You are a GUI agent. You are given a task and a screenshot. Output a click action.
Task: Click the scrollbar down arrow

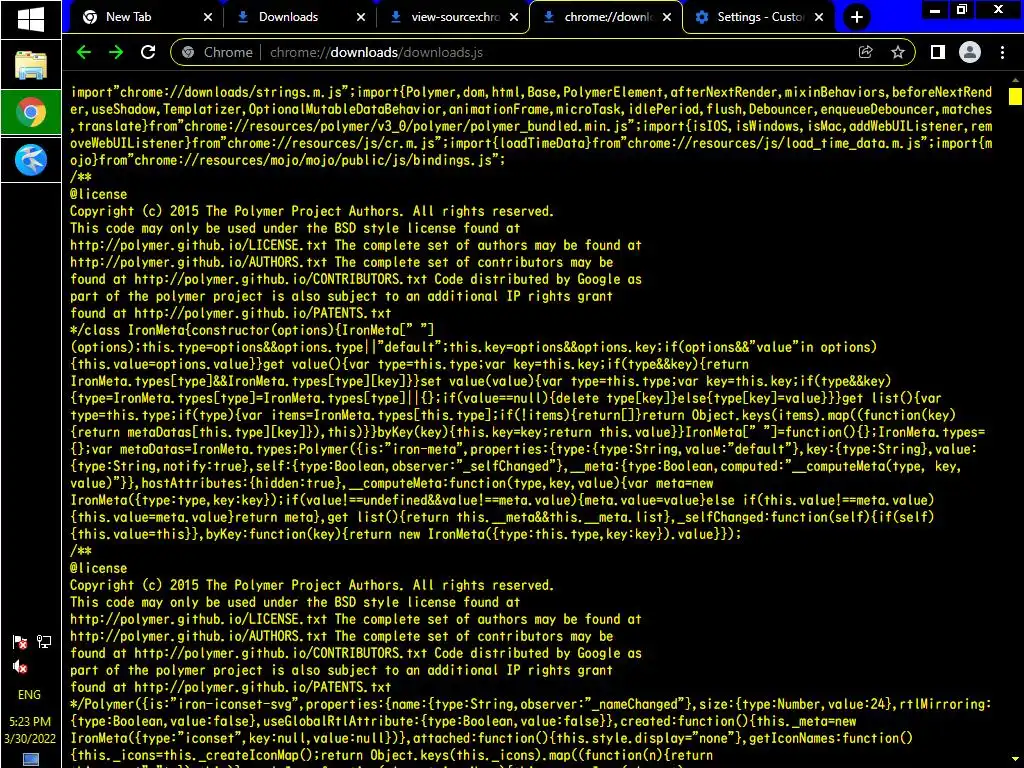click(x=1015, y=761)
